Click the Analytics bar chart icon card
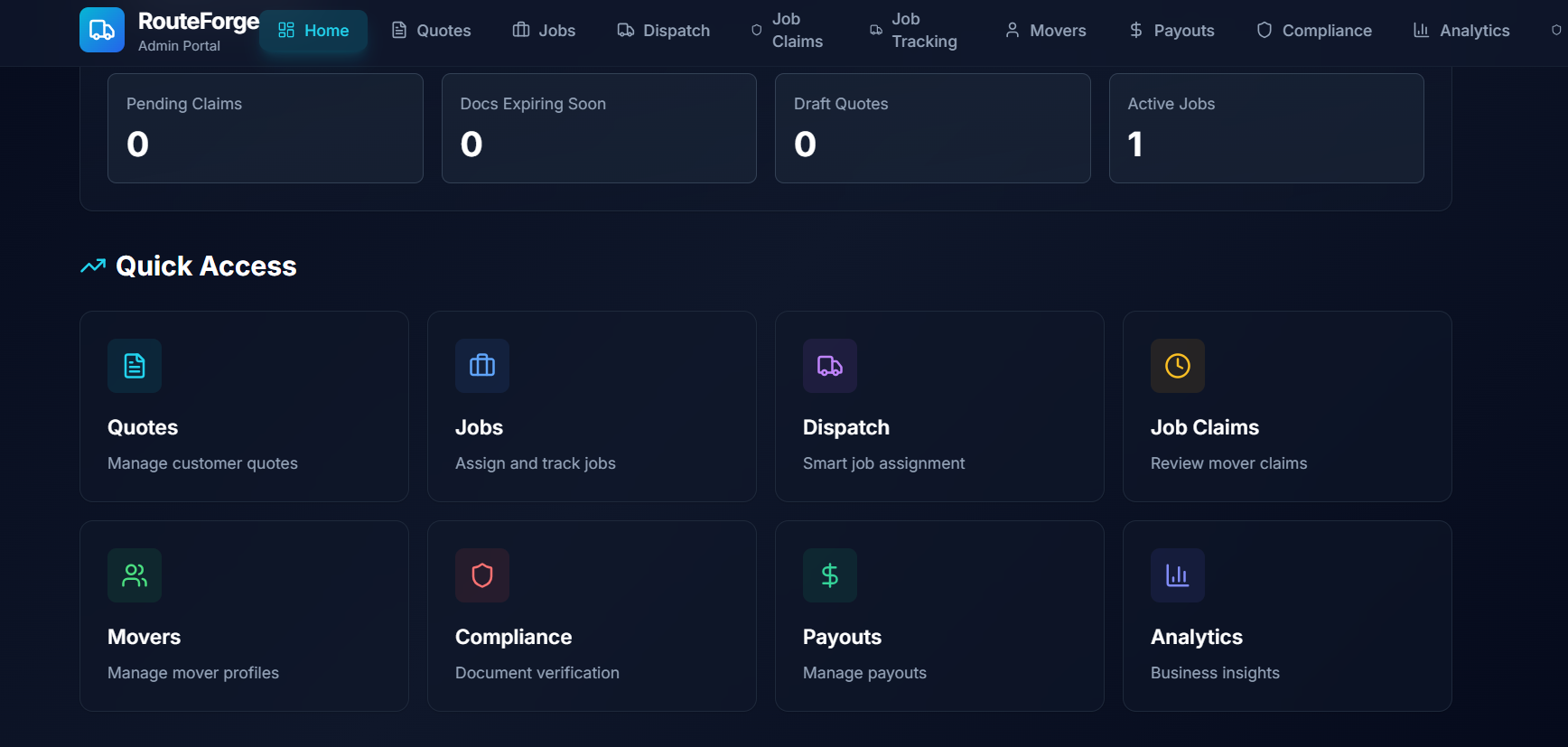 [1177, 575]
